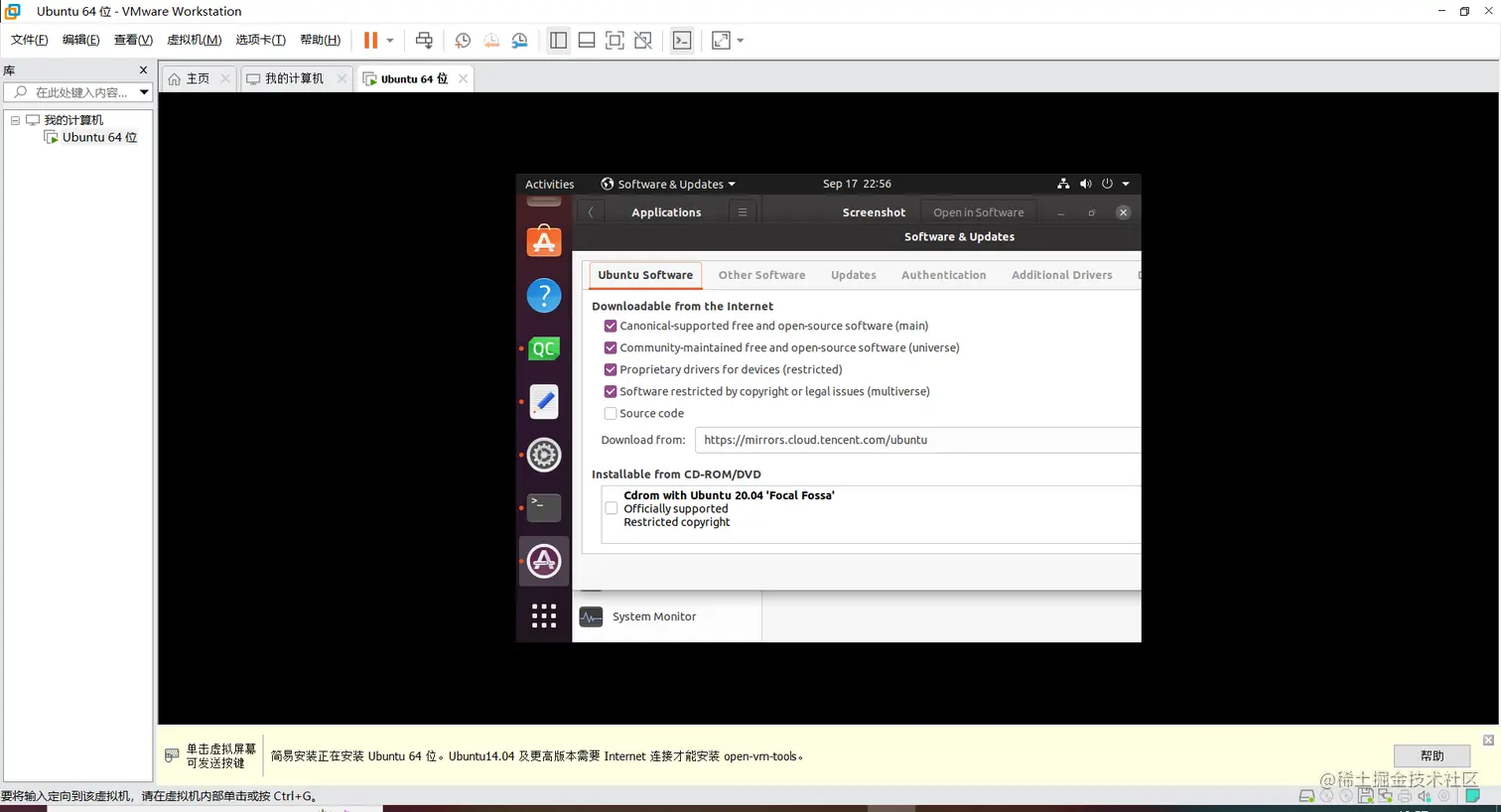This screenshot has width=1501, height=812.
Task: Select System Monitor in the Applications list
Action: 667,616
